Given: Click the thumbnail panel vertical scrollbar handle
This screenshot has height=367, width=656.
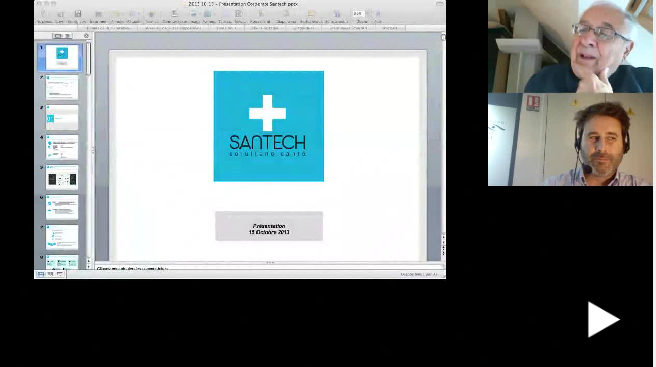Looking at the screenshot, I should [x=88, y=59].
